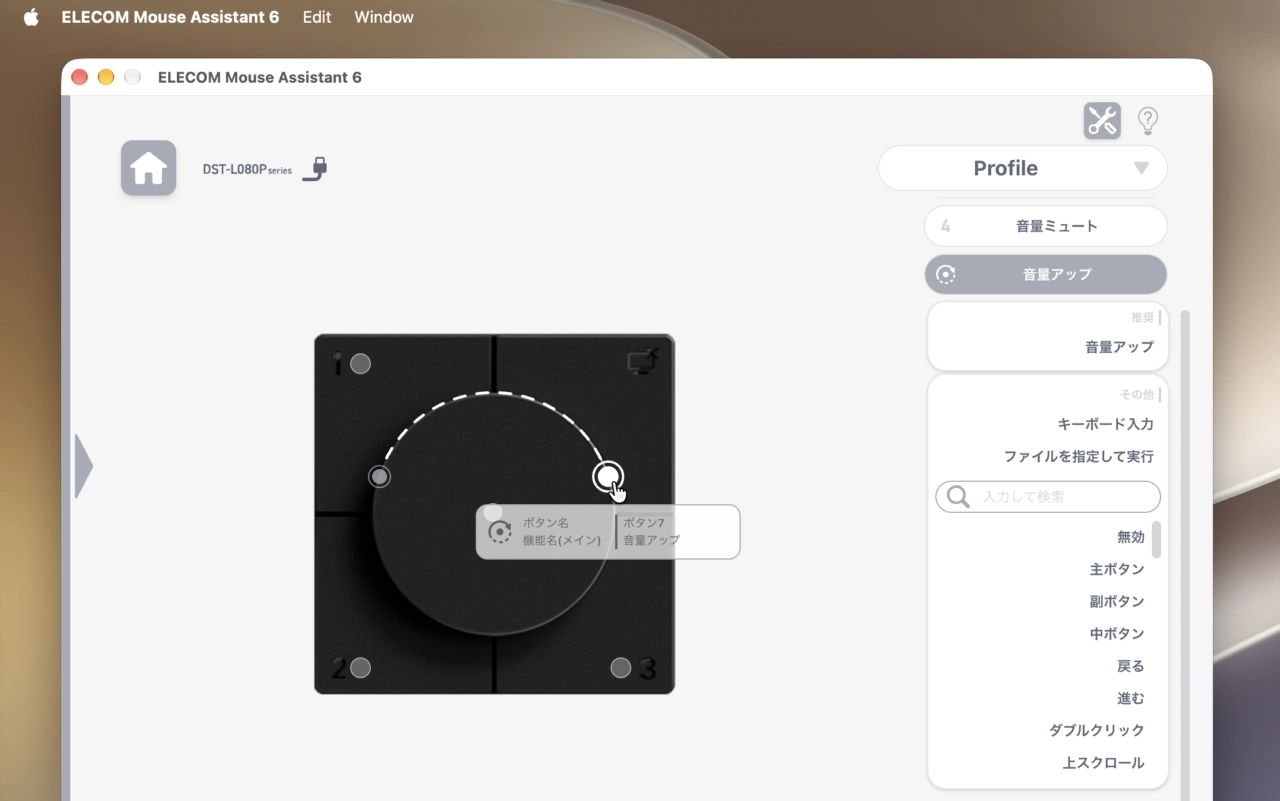Screen dimensions: 1280x801
Task: Select 戻る in the function list
Action: click(1130, 666)
